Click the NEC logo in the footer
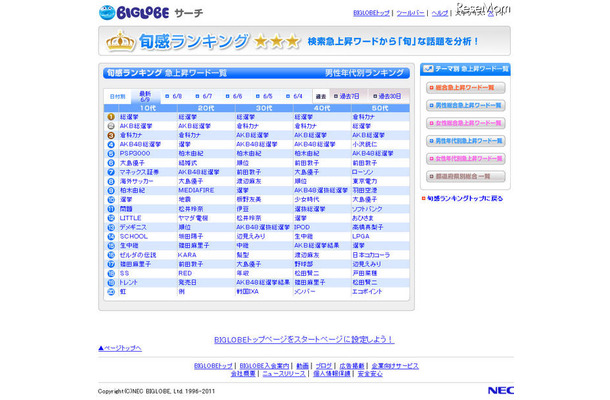This screenshot has width=610, height=400. (x=501, y=390)
